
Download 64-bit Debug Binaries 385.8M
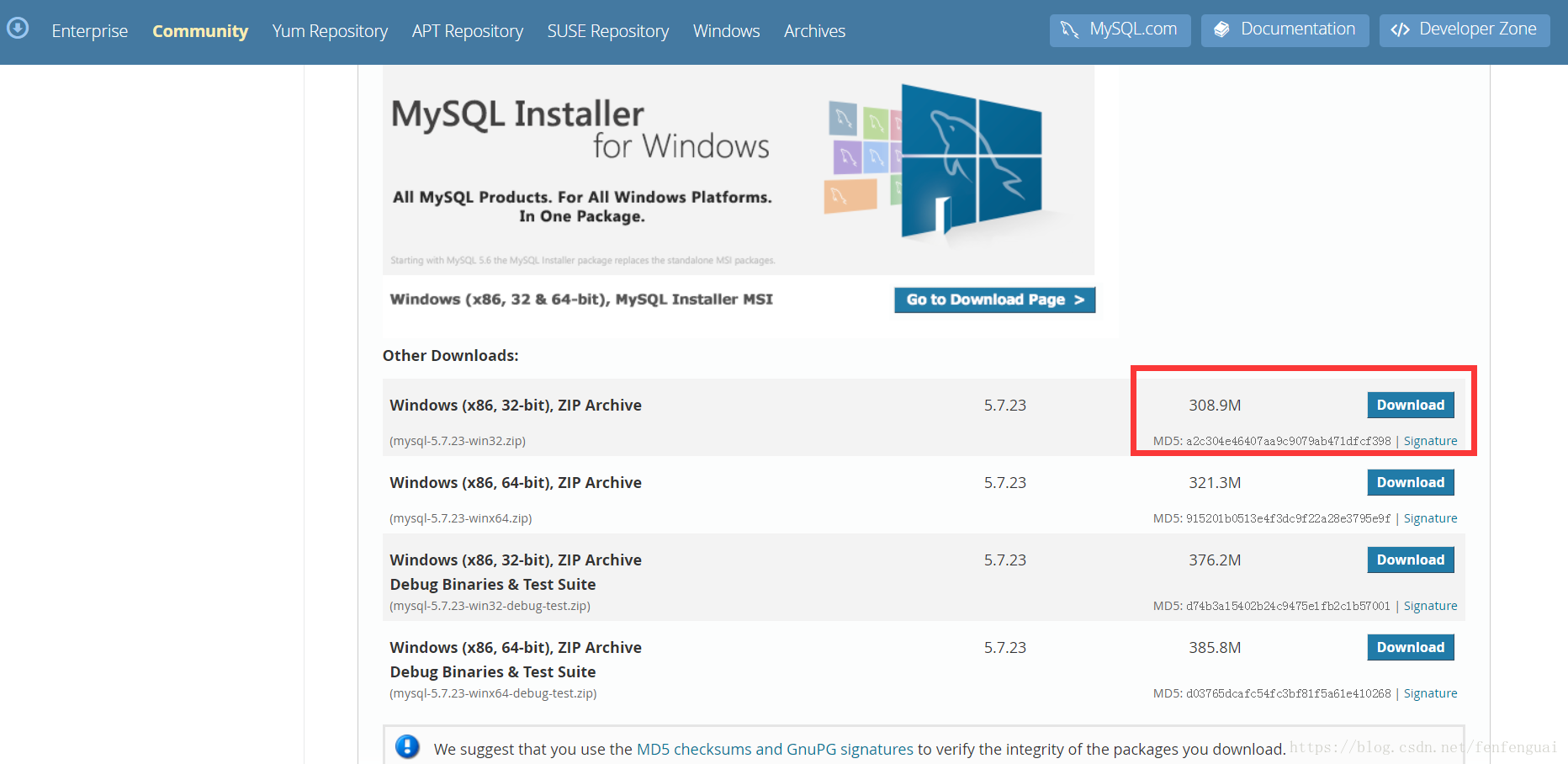click(1410, 647)
